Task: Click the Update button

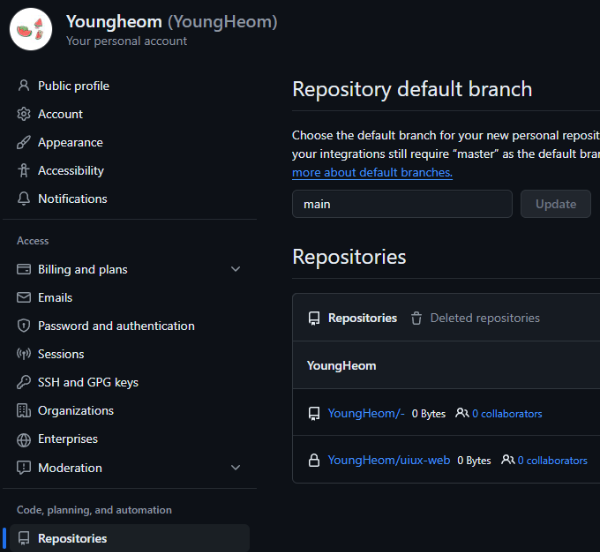Action: (x=556, y=204)
